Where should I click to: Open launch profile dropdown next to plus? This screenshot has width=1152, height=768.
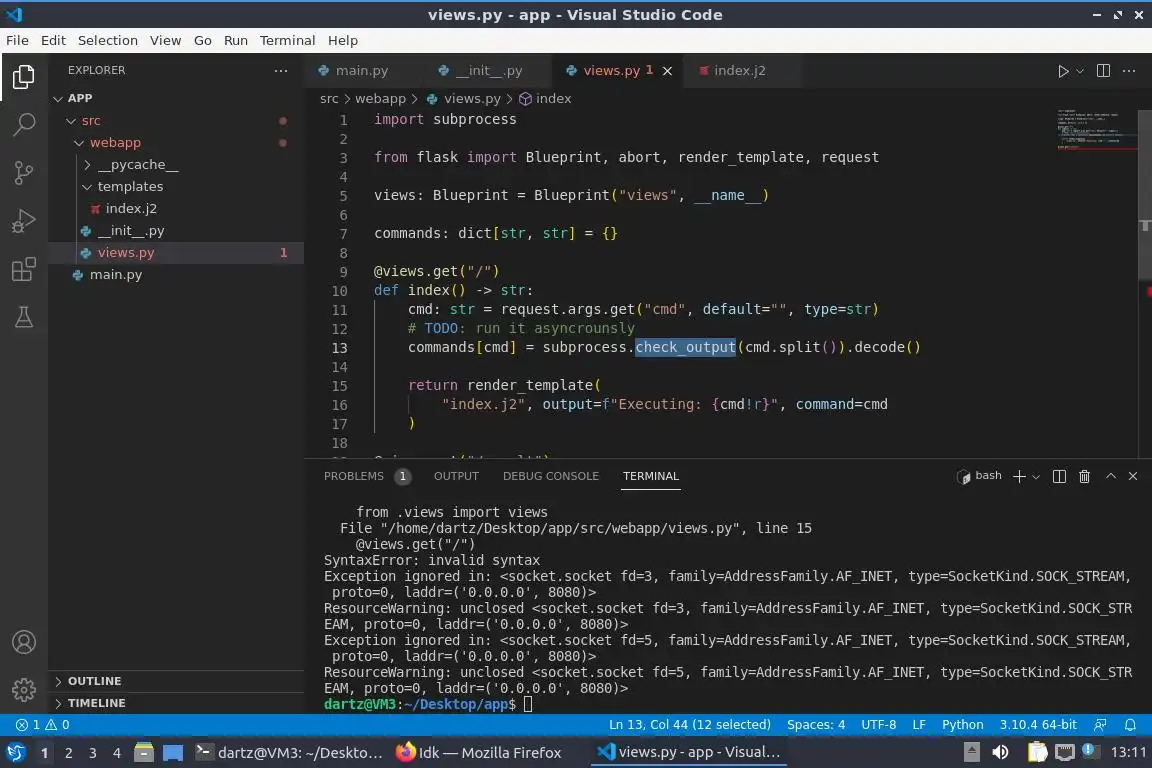1036,477
